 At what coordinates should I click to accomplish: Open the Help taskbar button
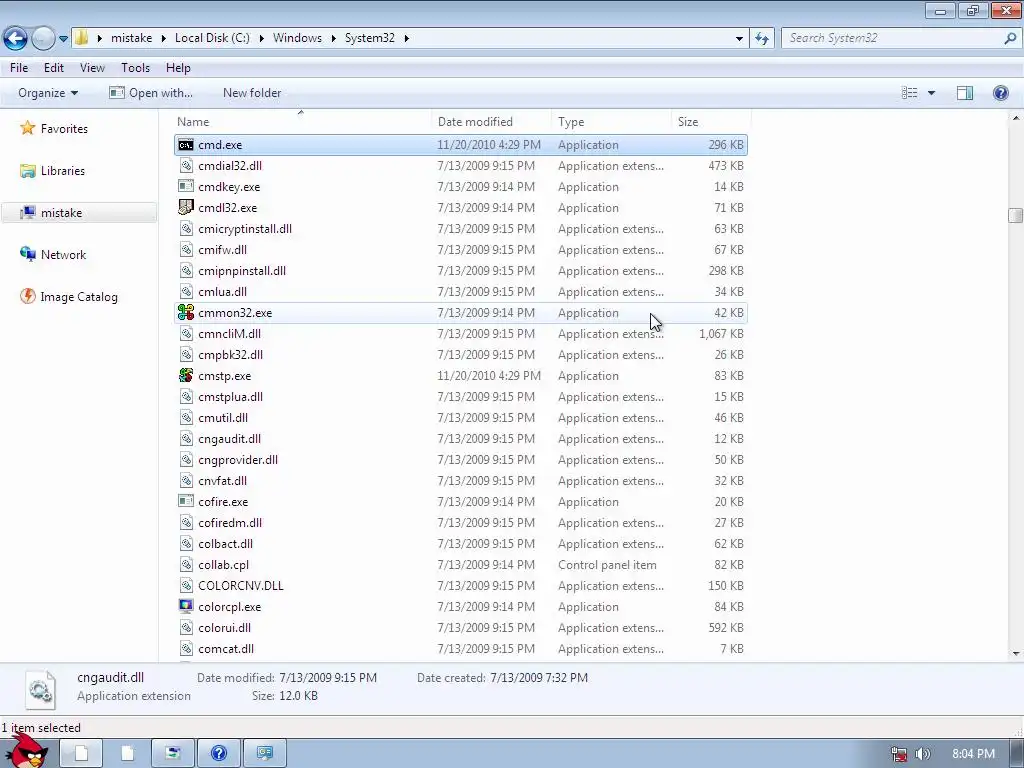click(x=219, y=753)
